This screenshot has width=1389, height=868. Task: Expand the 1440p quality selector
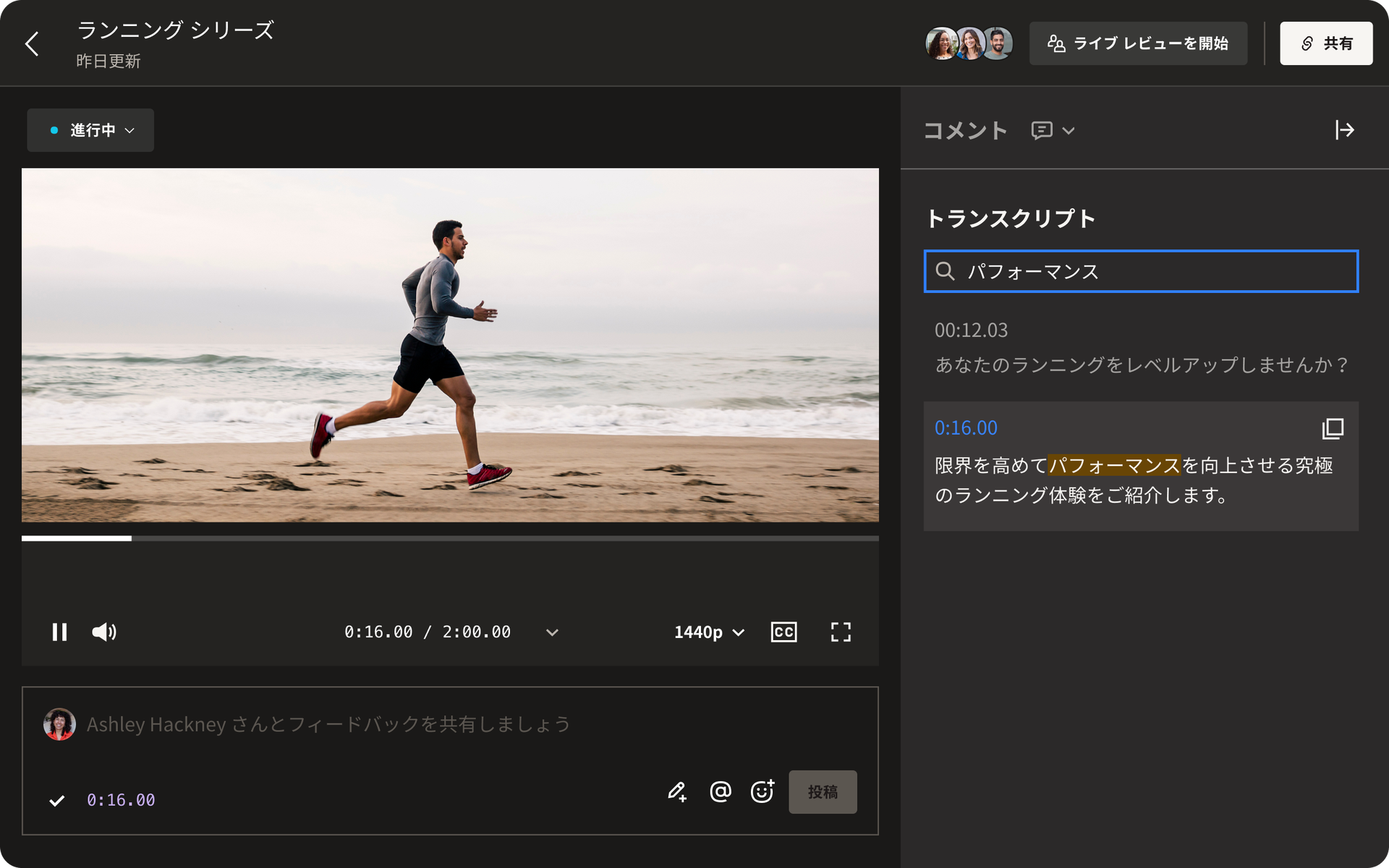707,631
